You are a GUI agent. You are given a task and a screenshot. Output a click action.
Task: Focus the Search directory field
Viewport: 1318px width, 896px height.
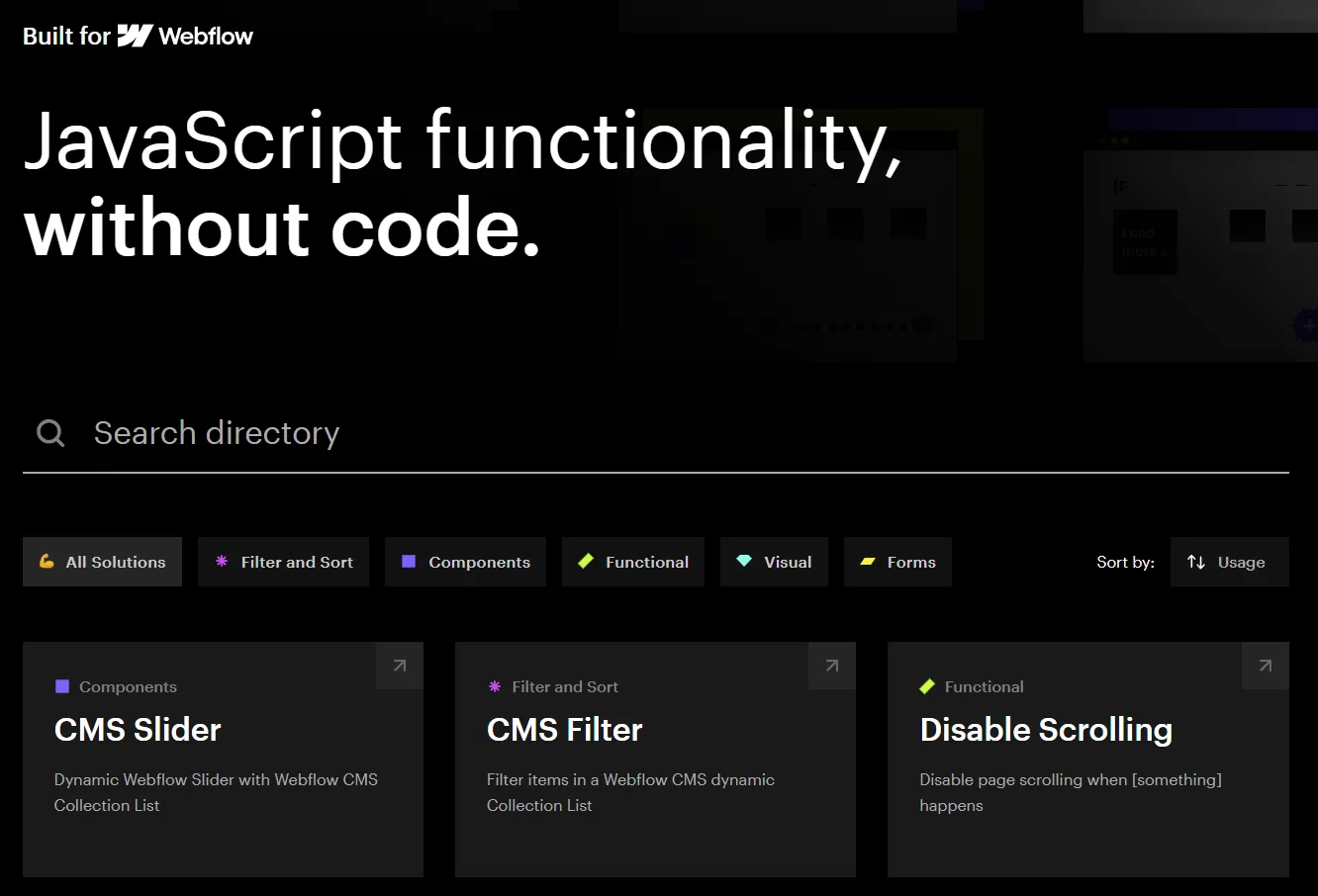[x=656, y=433]
